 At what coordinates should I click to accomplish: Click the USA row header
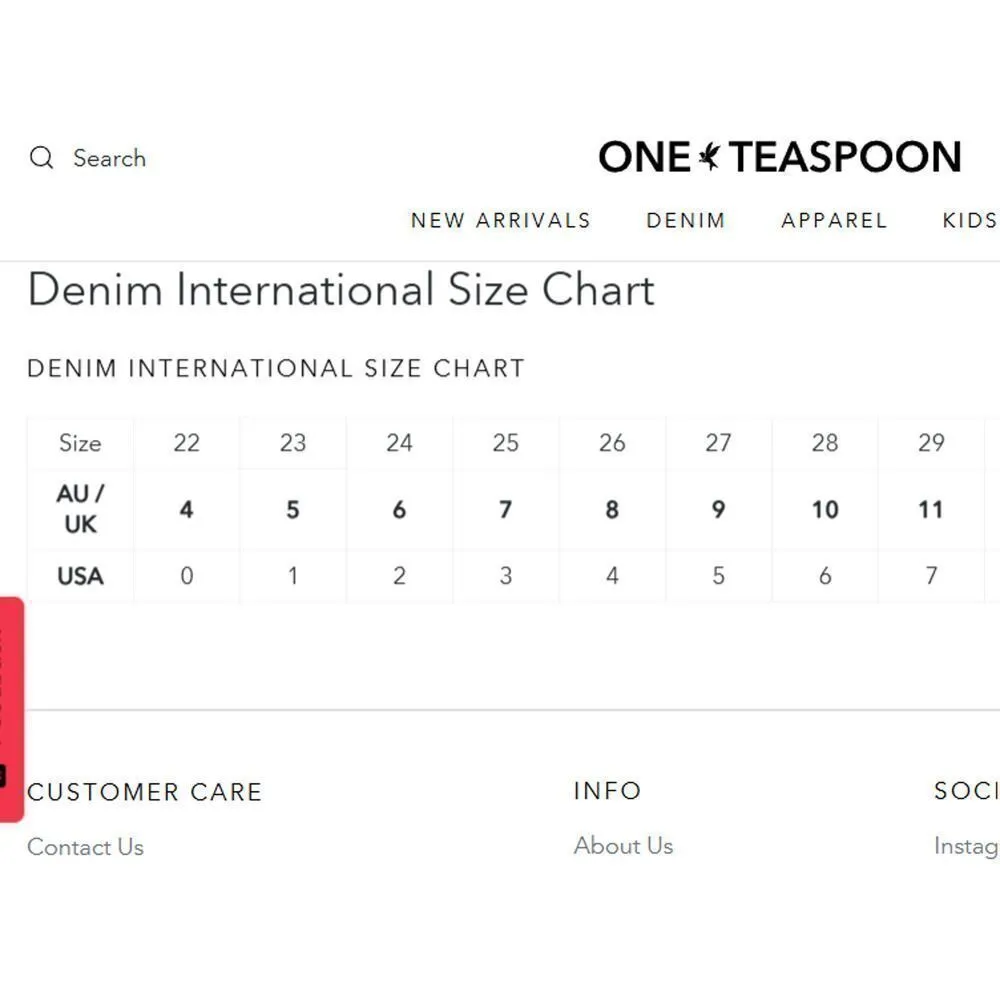coord(80,576)
